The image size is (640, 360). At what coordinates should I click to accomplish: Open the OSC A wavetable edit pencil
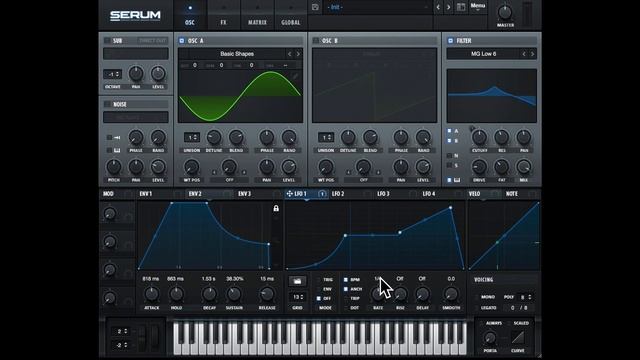[x=295, y=76]
